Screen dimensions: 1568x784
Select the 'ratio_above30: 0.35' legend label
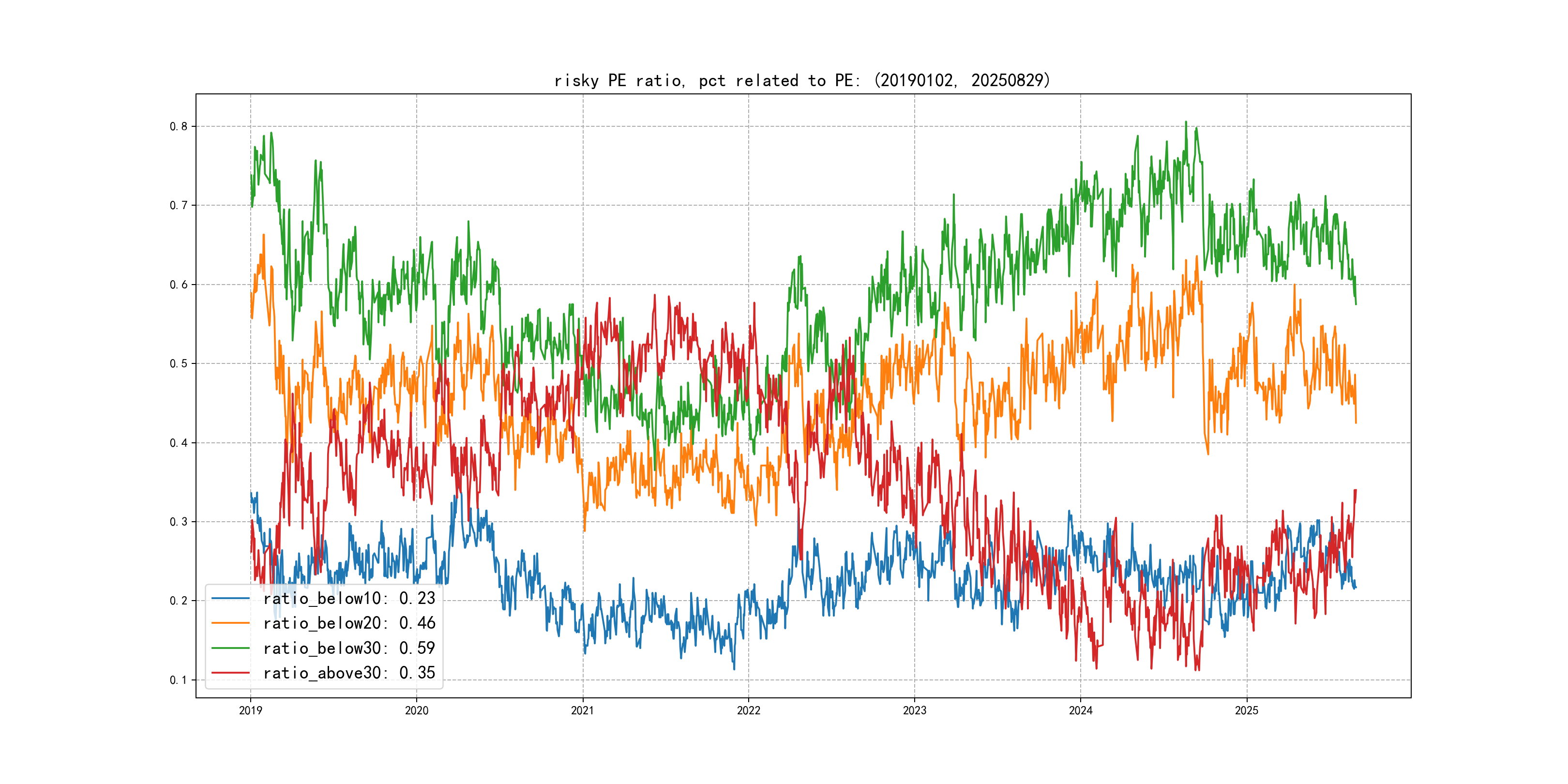pos(349,673)
